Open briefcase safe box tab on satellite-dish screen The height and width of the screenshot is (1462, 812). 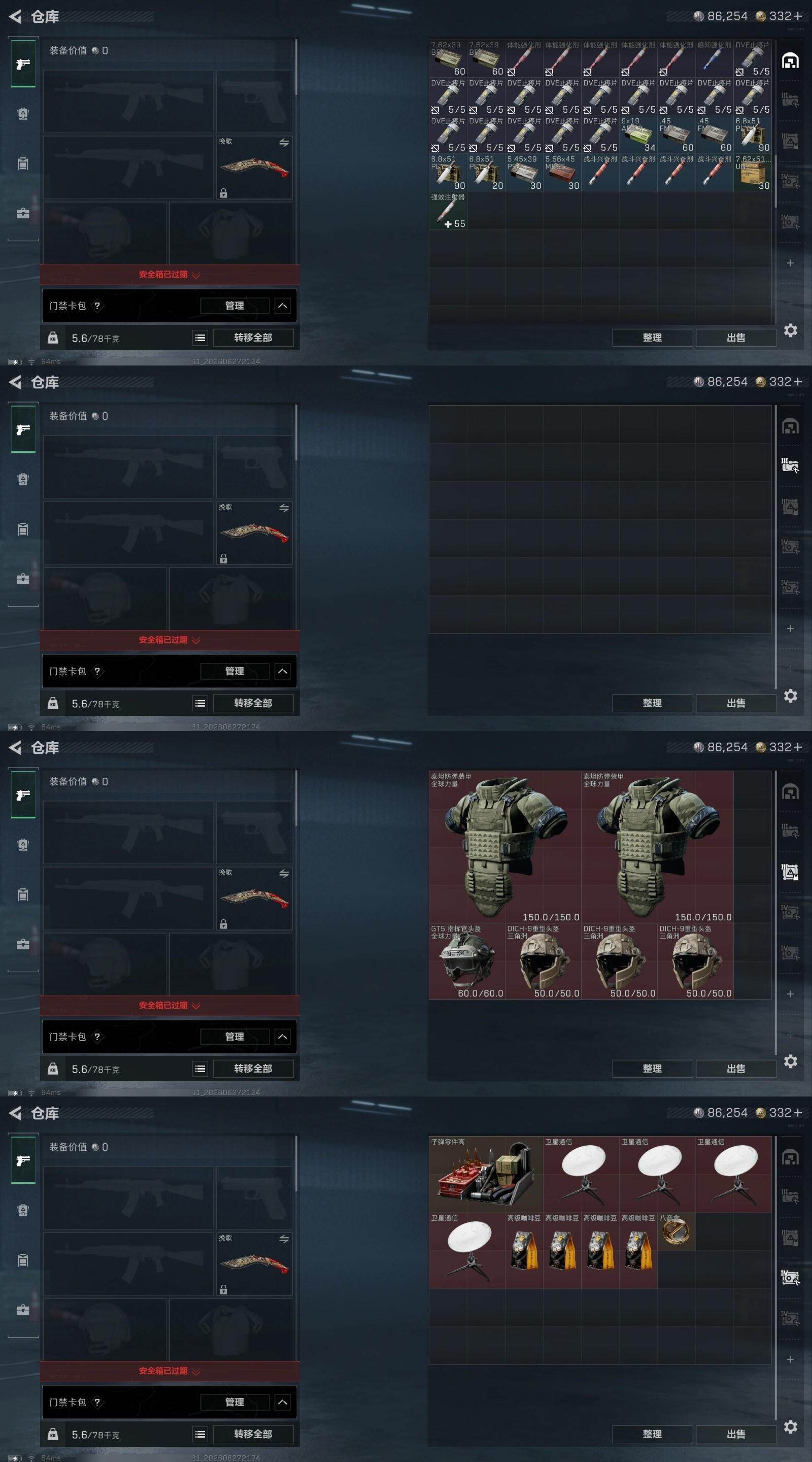click(23, 1310)
